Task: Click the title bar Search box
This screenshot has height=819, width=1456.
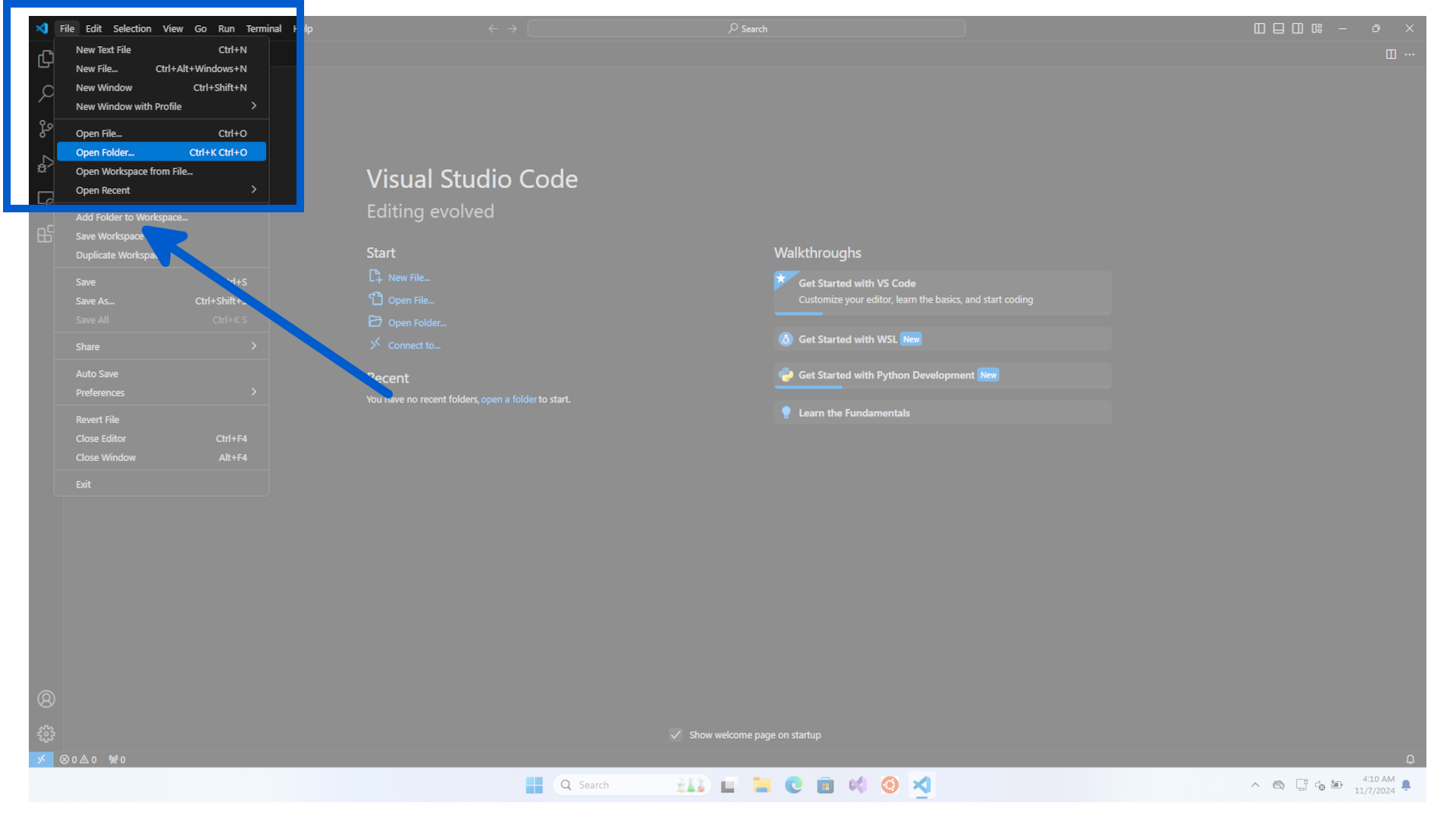Action: 745,28
